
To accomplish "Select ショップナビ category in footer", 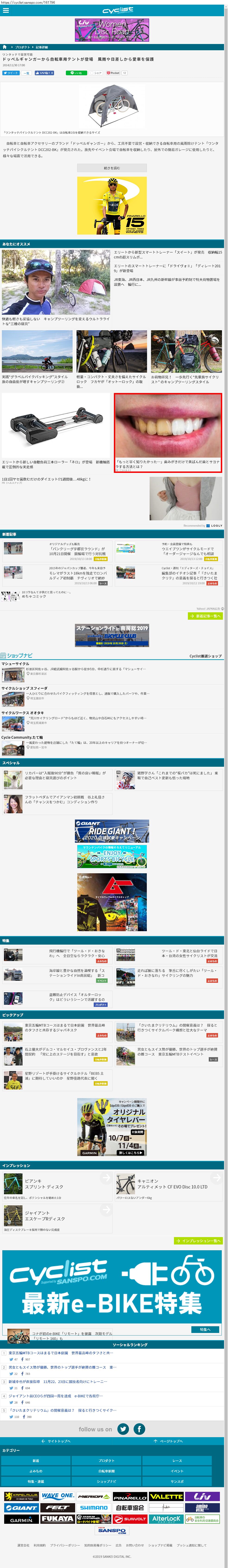I will coord(107,1482).
